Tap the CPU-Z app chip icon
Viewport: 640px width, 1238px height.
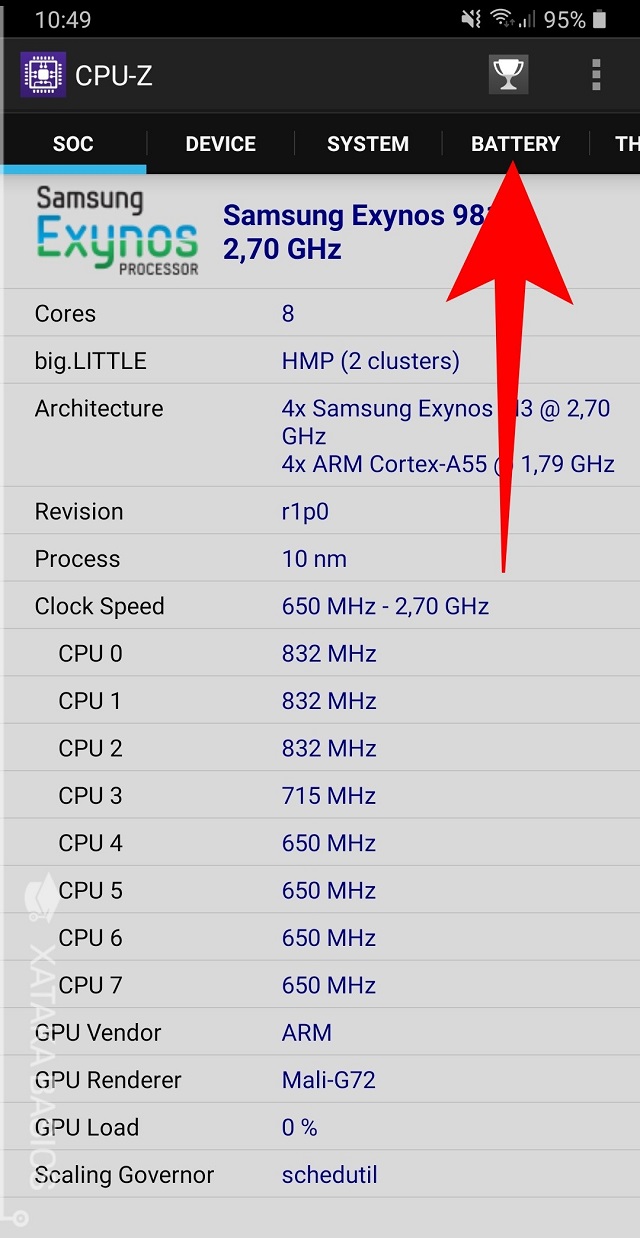(x=43, y=75)
